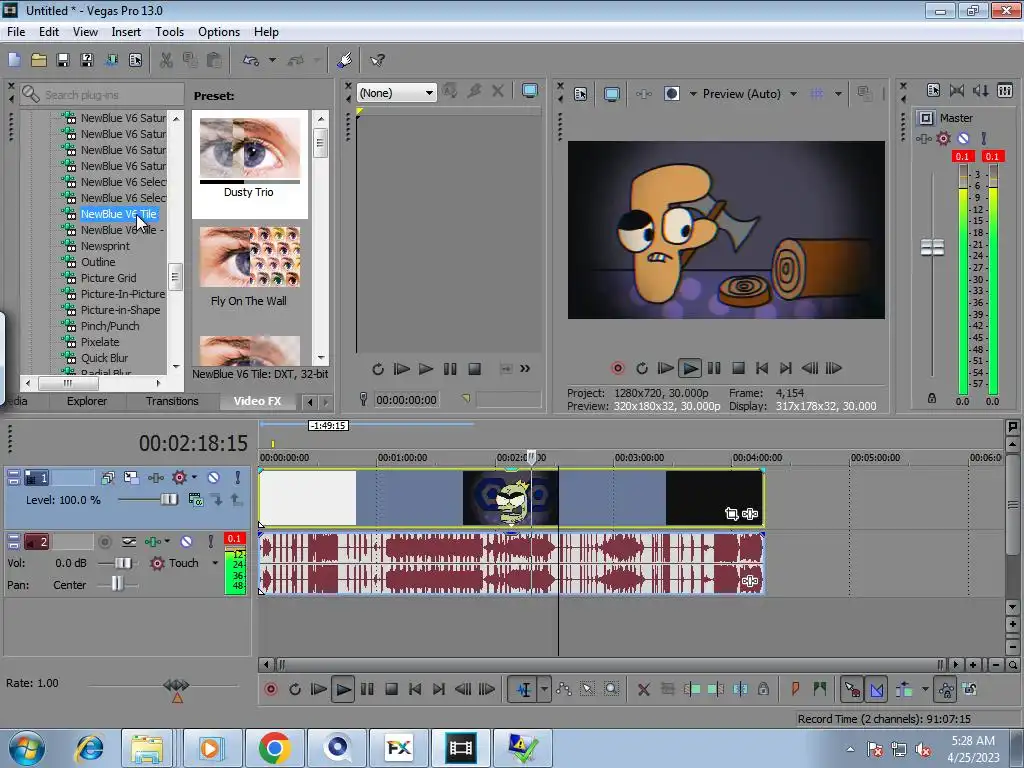Viewport: 1024px width, 768px height.
Task: Open Google Chrome from the taskbar
Action: click(x=274, y=748)
